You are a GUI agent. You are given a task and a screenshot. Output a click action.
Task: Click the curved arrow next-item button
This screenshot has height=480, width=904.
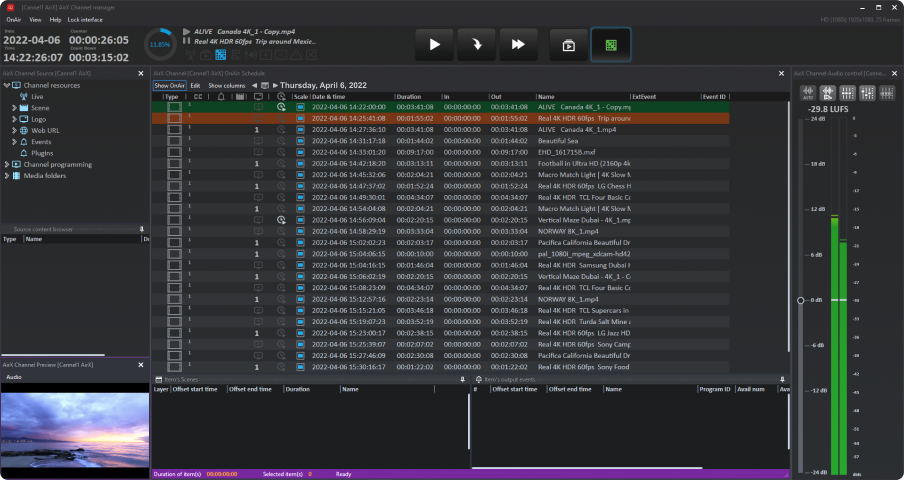pos(476,45)
